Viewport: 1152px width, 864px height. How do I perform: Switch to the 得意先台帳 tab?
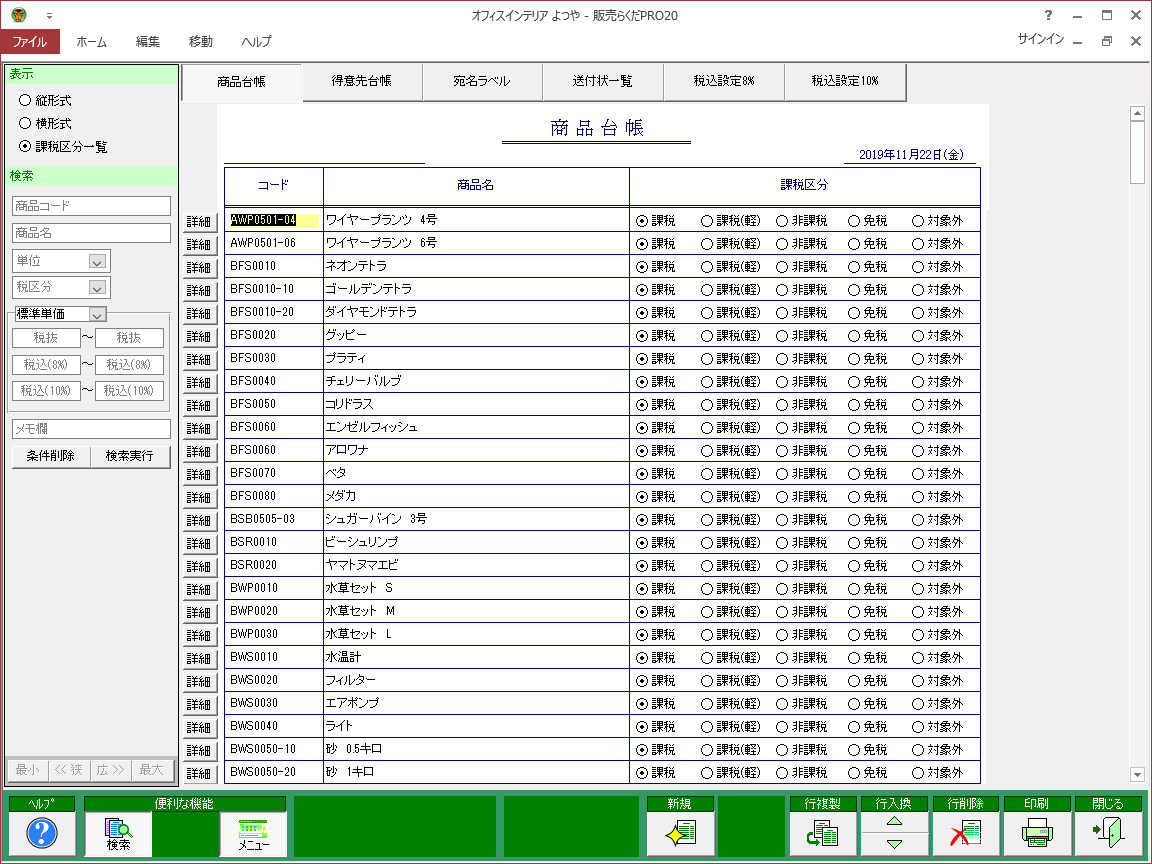(x=361, y=82)
